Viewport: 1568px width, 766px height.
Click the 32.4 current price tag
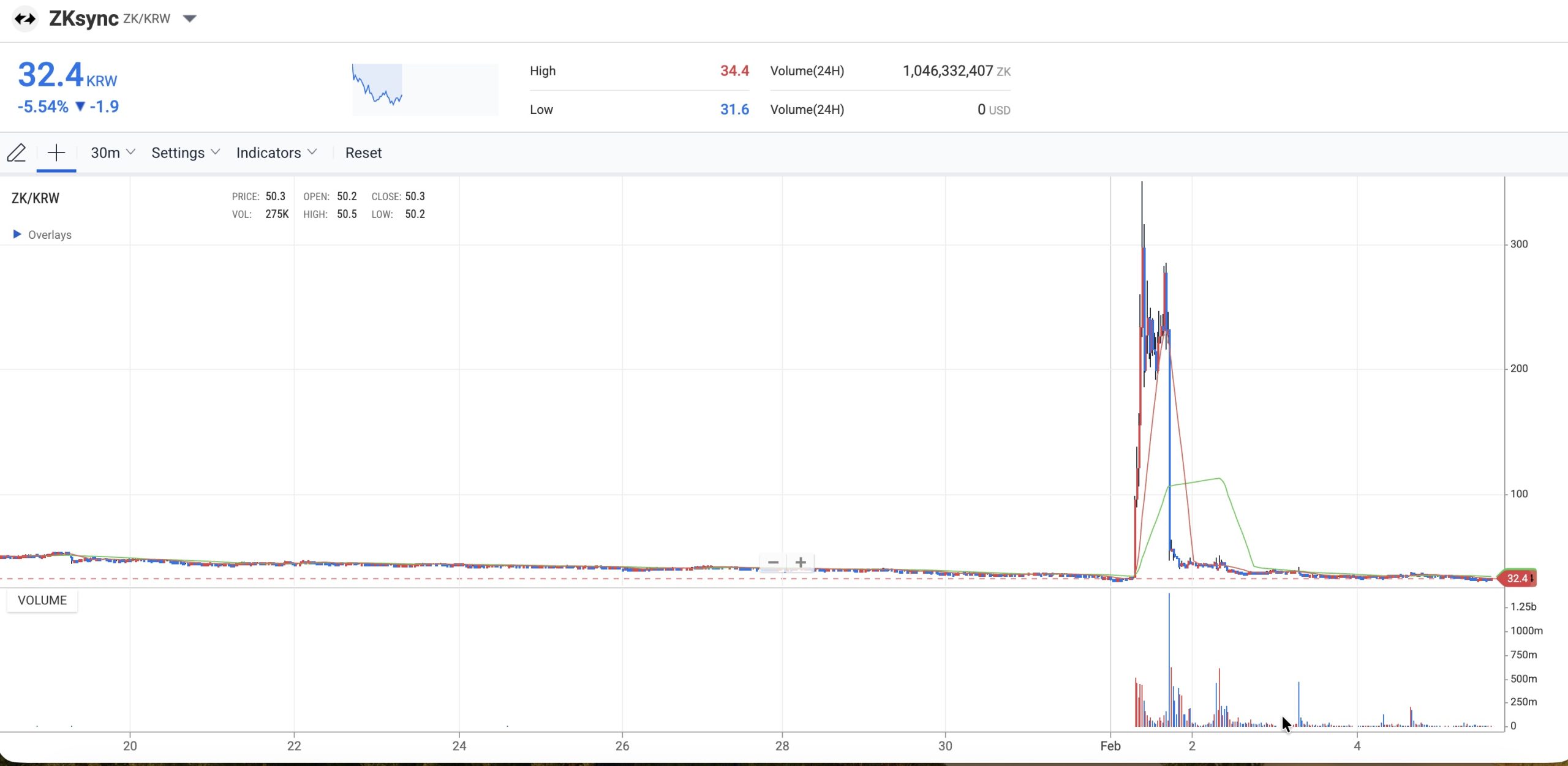coord(1517,578)
